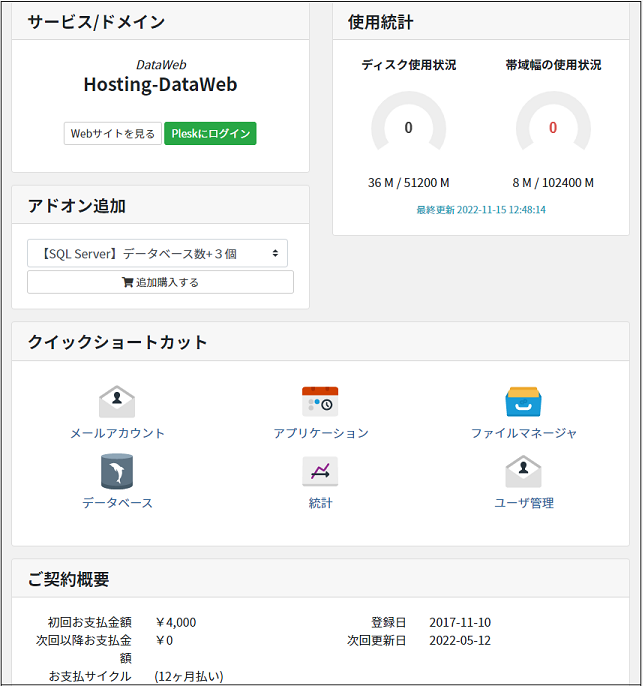Click the アプリケーション link text
643x686 pixels.
321,433
